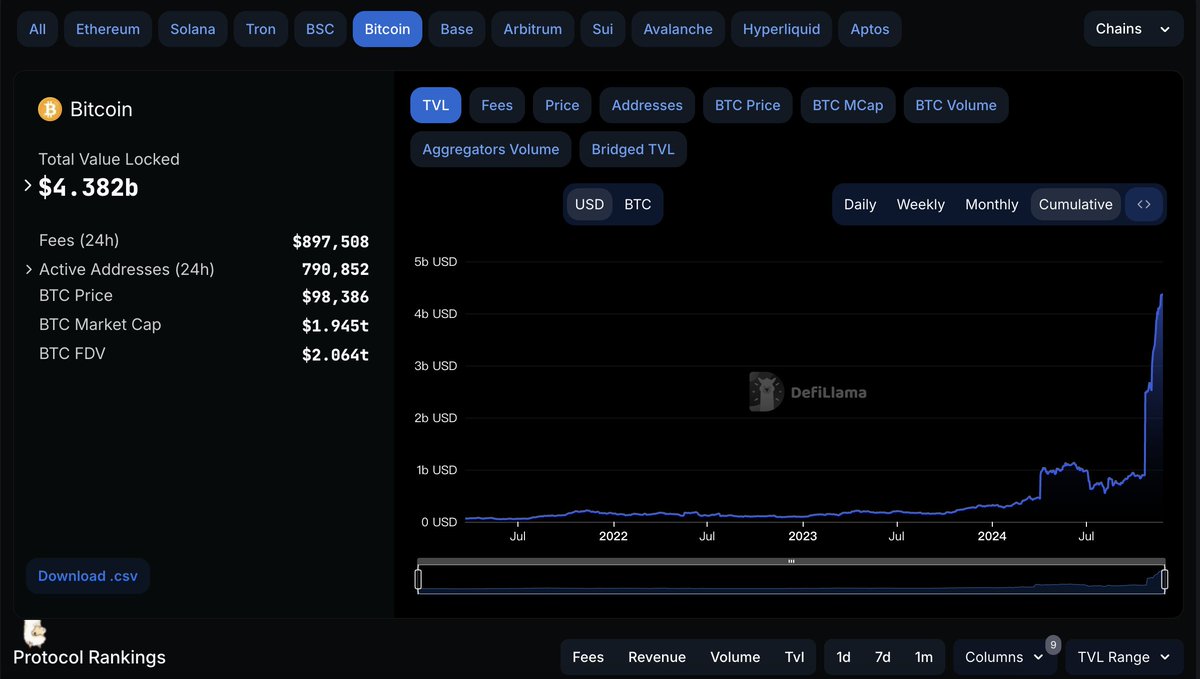1200x679 pixels.
Task: Toggle the TVL chart metric
Action: tap(436, 105)
